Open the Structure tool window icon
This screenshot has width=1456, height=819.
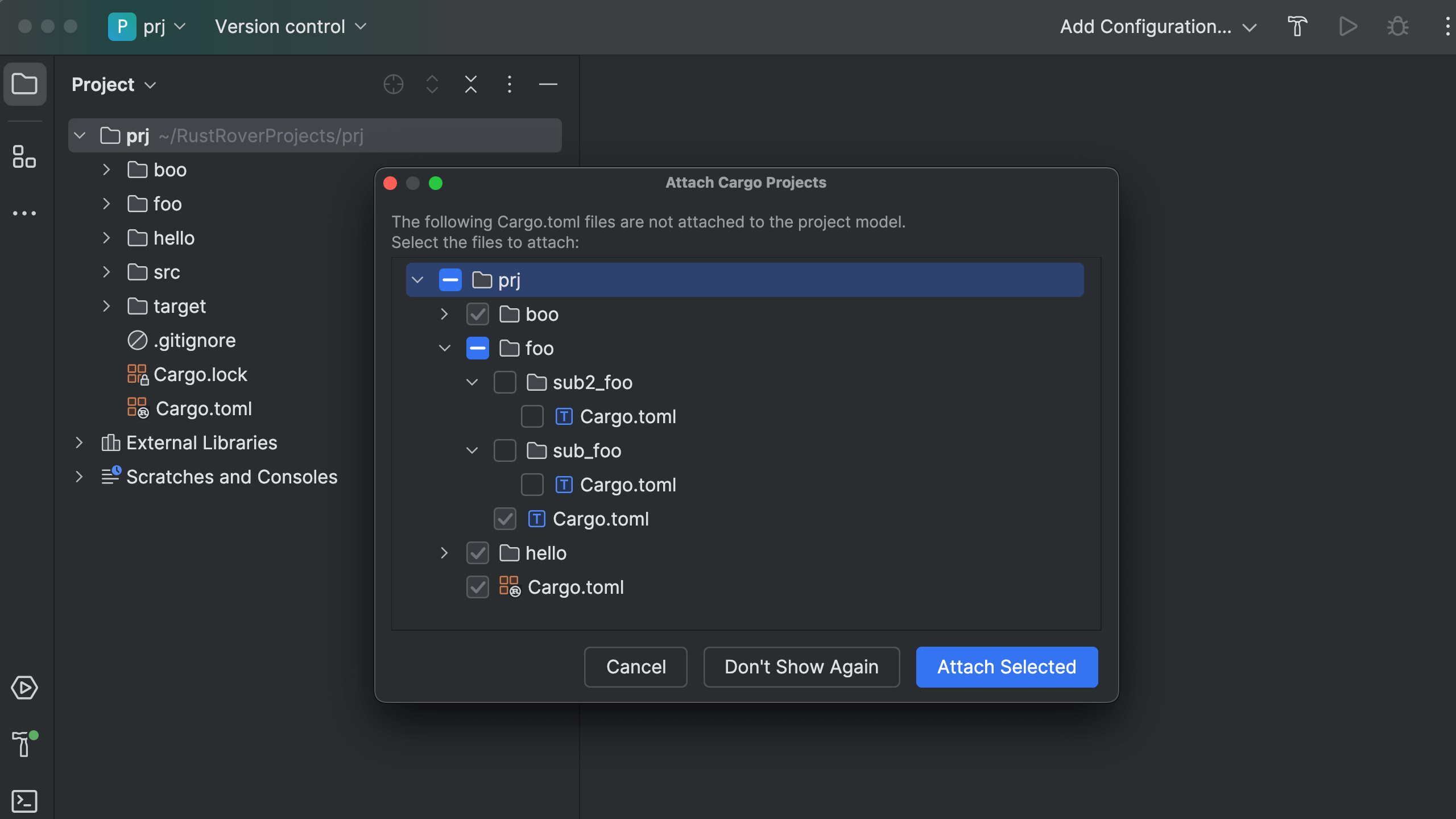point(24,157)
